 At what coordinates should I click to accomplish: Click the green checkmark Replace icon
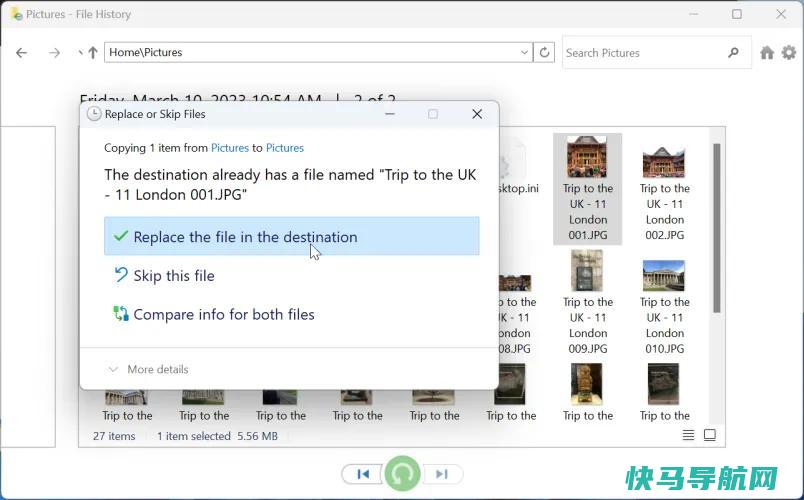(x=120, y=236)
